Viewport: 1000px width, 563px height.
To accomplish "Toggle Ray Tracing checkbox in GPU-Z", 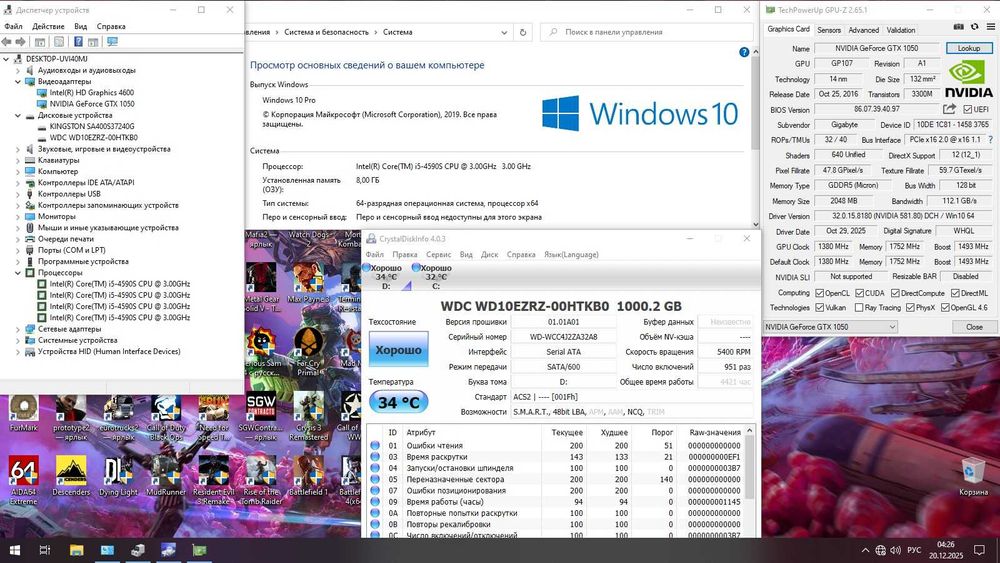I will (859, 308).
